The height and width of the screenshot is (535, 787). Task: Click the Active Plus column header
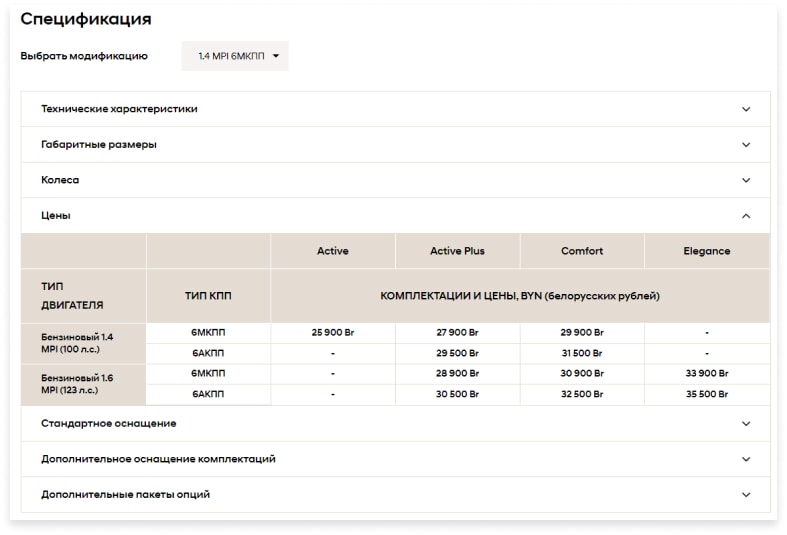pyautogui.click(x=457, y=251)
